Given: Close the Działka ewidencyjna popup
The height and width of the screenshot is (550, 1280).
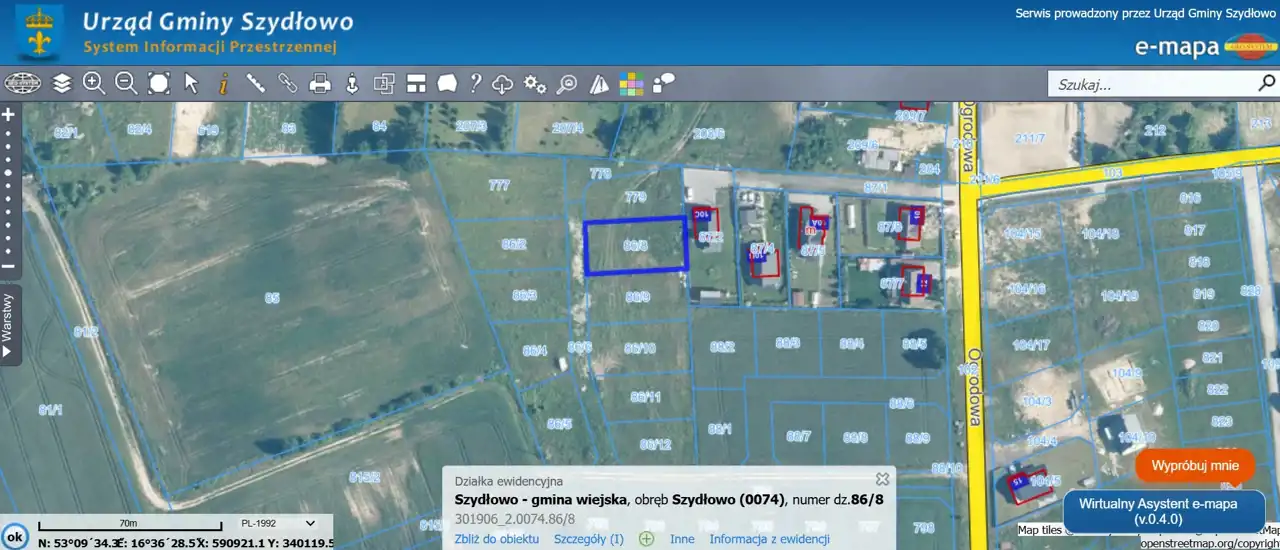Looking at the screenshot, I should [x=882, y=479].
